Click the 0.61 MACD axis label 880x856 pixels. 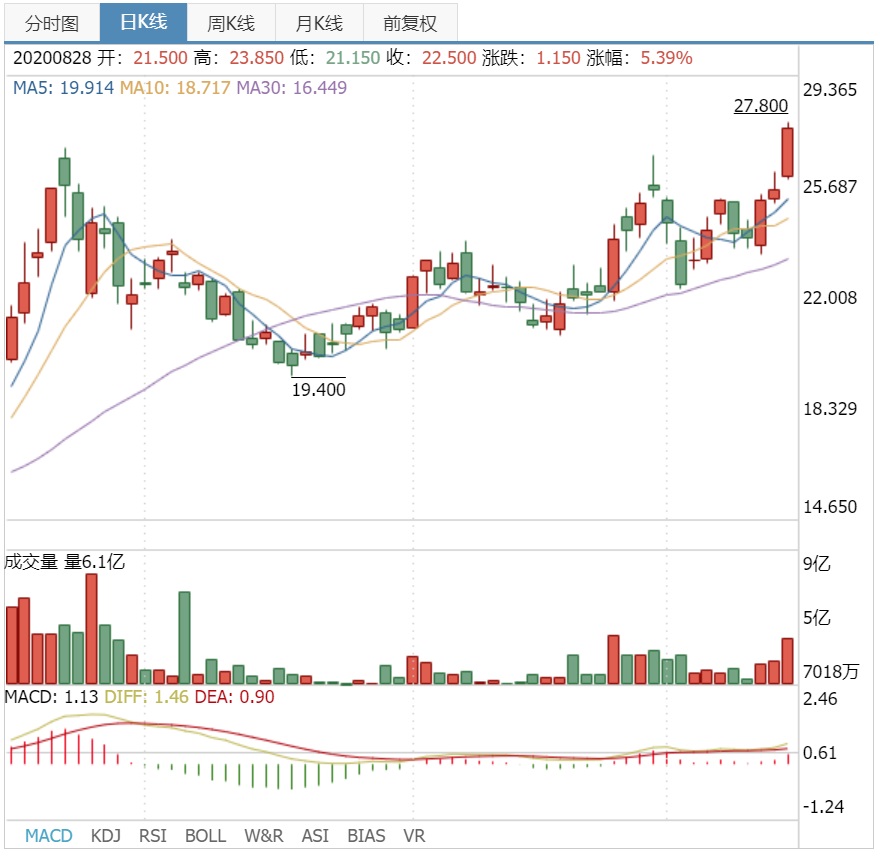tap(820, 753)
